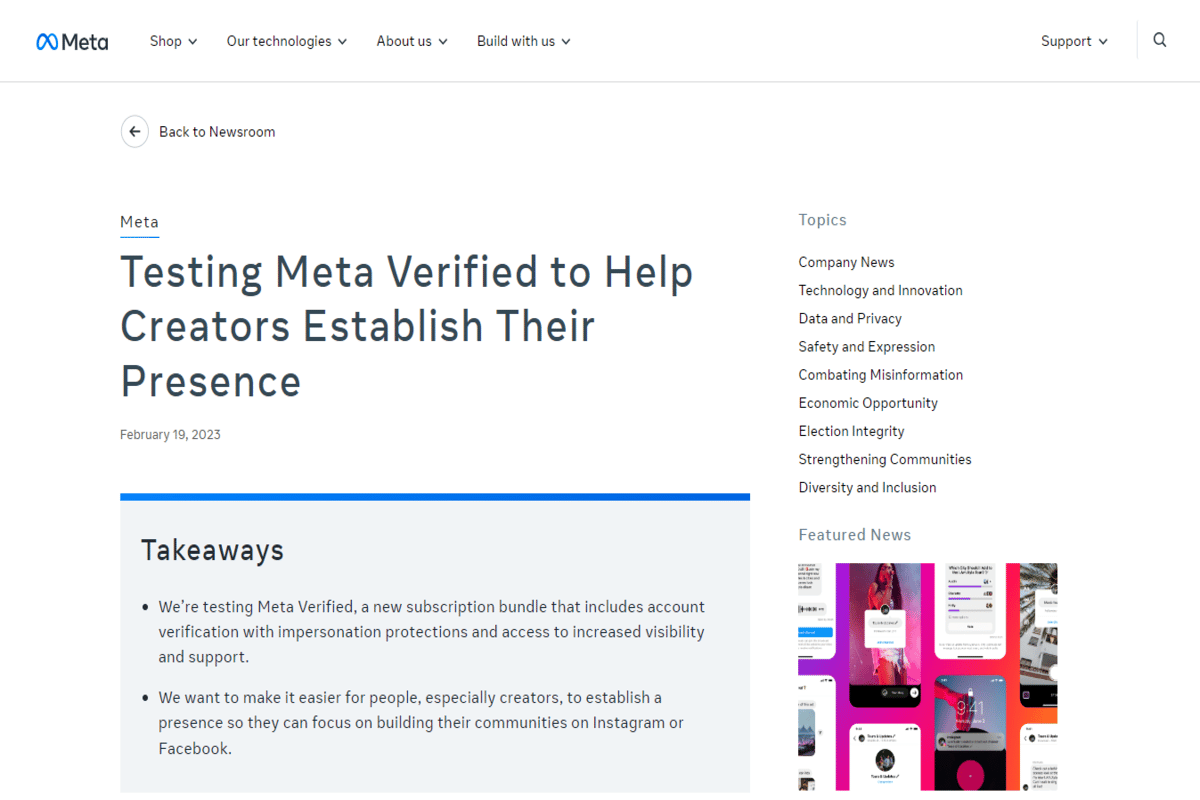Image resolution: width=1200 pixels, height=800 pixels.
Task: Expand the Shop dropdown menu
Action: pos(174,41)
